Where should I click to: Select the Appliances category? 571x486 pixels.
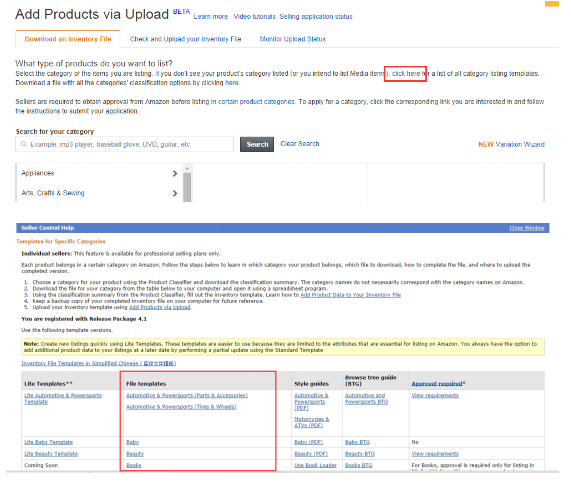tap(38, 173)
